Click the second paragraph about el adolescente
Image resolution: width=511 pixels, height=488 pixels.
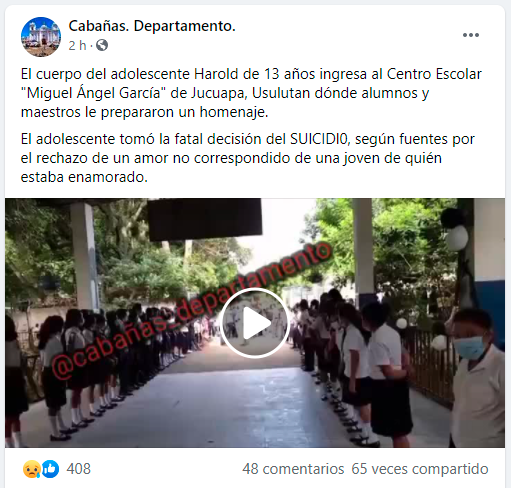(x=247, y=158)
